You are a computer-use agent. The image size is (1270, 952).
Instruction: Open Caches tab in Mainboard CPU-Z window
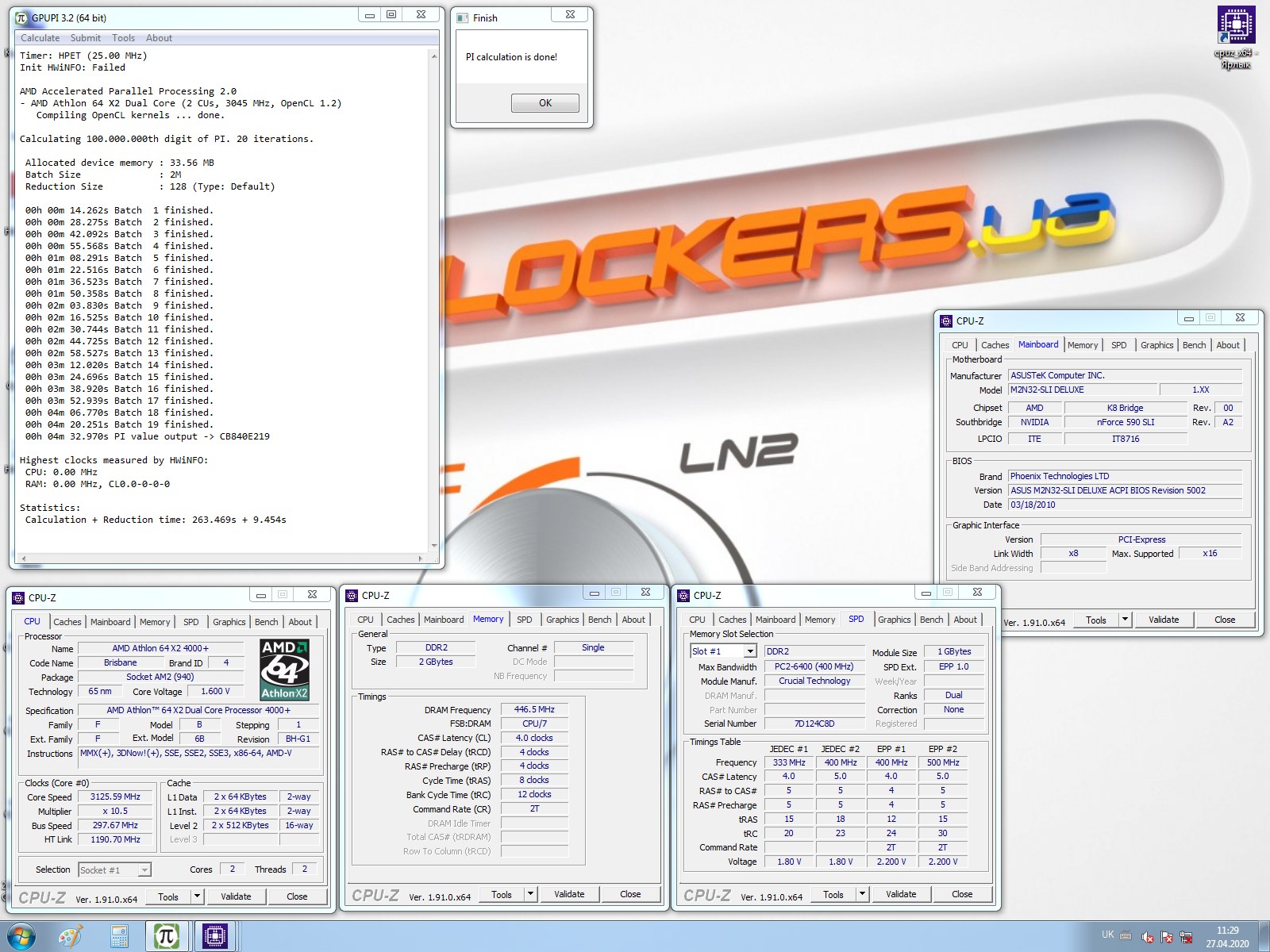pyautogui.click(x=995, y=345)
